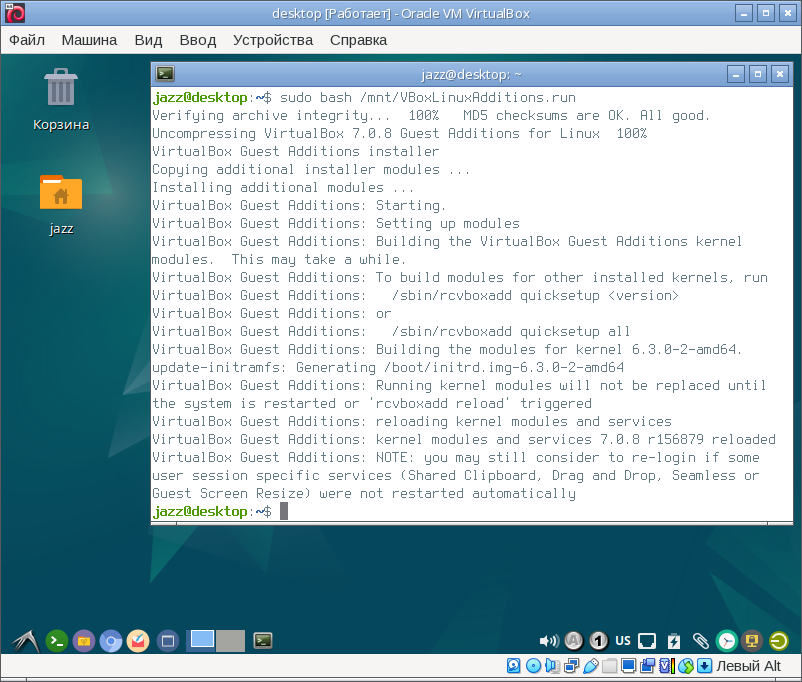Click VirtualBox recording indicator
The image size is (802, 682).
click(x=648, y=666)
